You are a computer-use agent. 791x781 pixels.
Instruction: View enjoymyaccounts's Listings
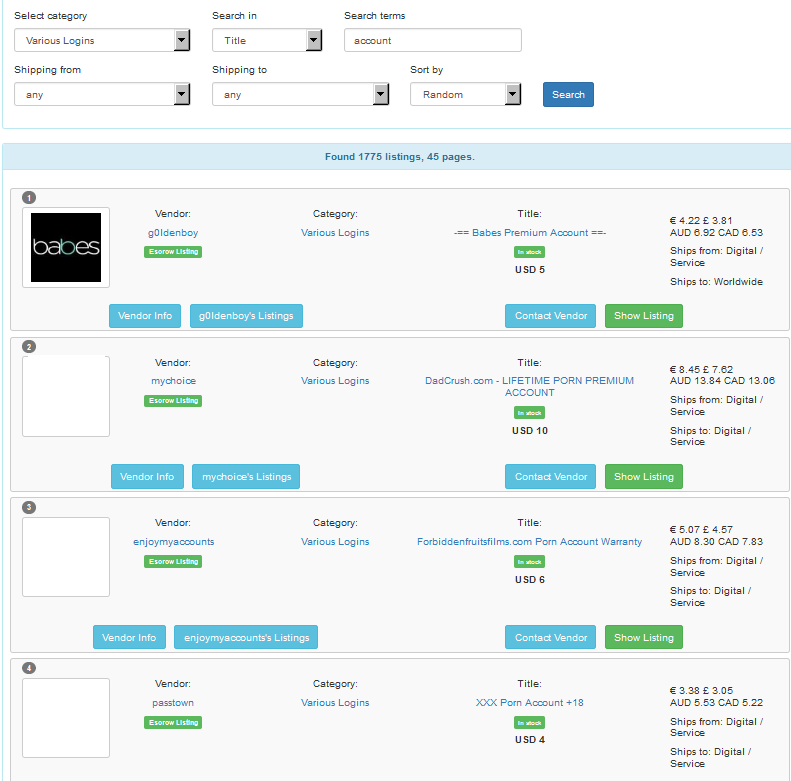pyautogui.click(x=246, y=638)
